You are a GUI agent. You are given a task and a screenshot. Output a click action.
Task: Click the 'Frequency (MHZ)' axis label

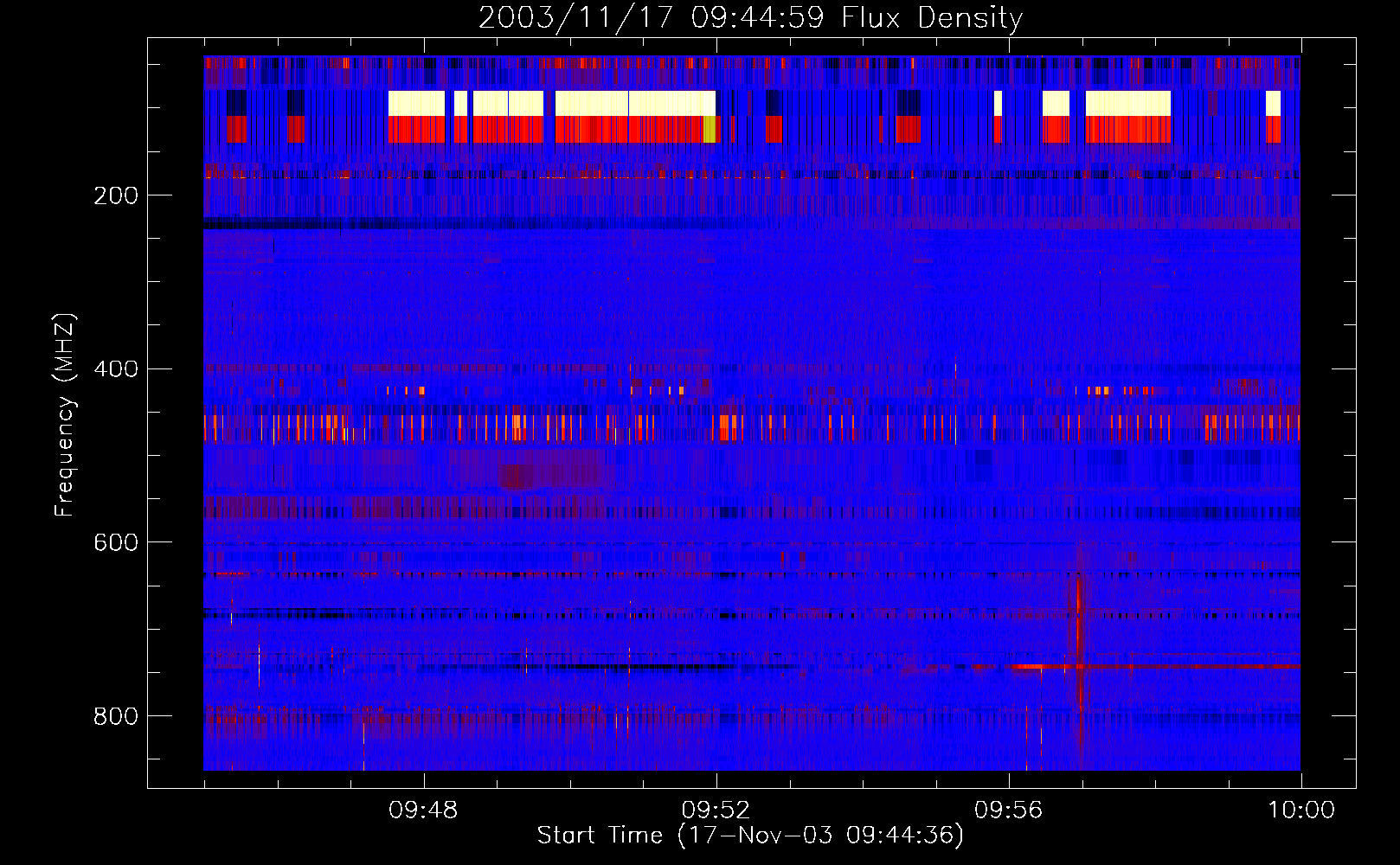[65, 415]
